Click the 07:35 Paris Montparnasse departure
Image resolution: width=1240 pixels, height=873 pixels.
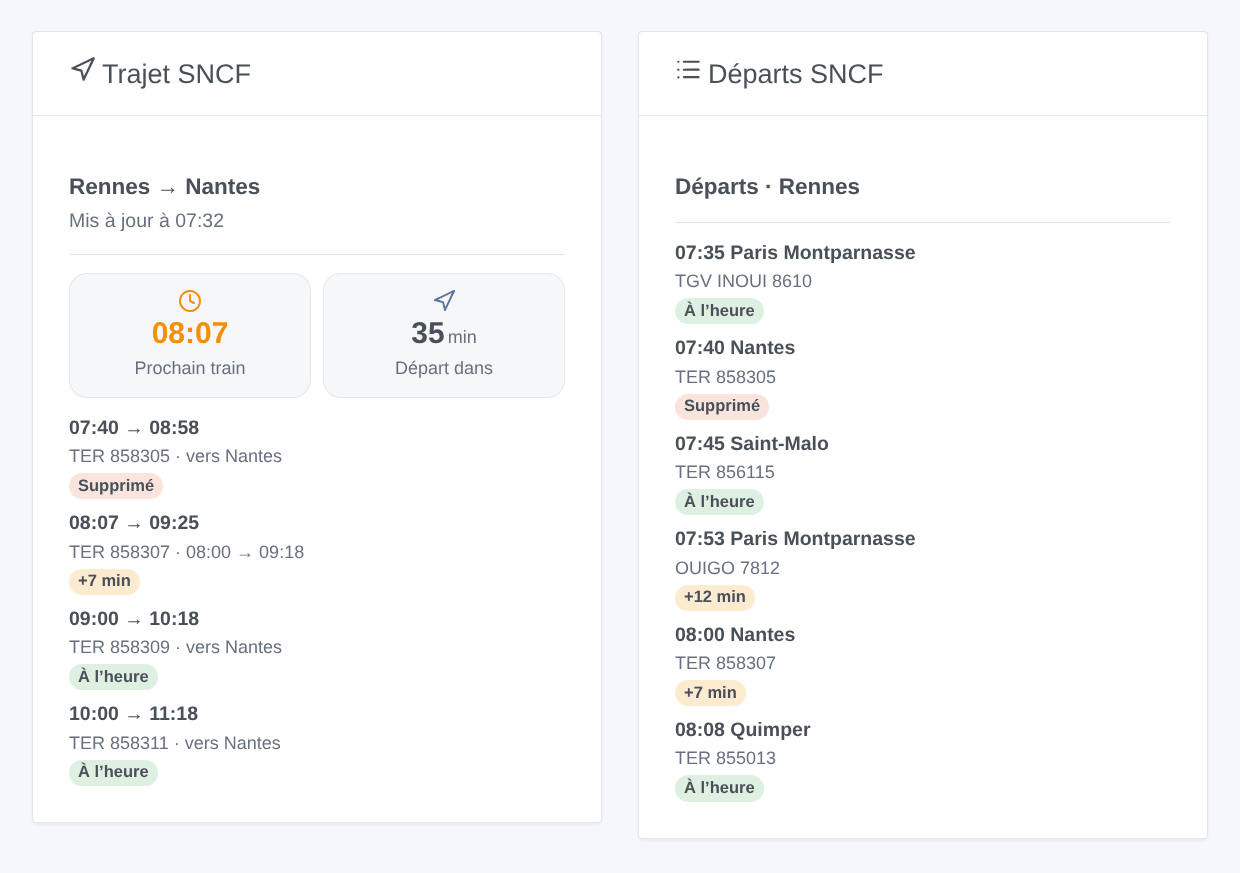[x=795, y=253]
